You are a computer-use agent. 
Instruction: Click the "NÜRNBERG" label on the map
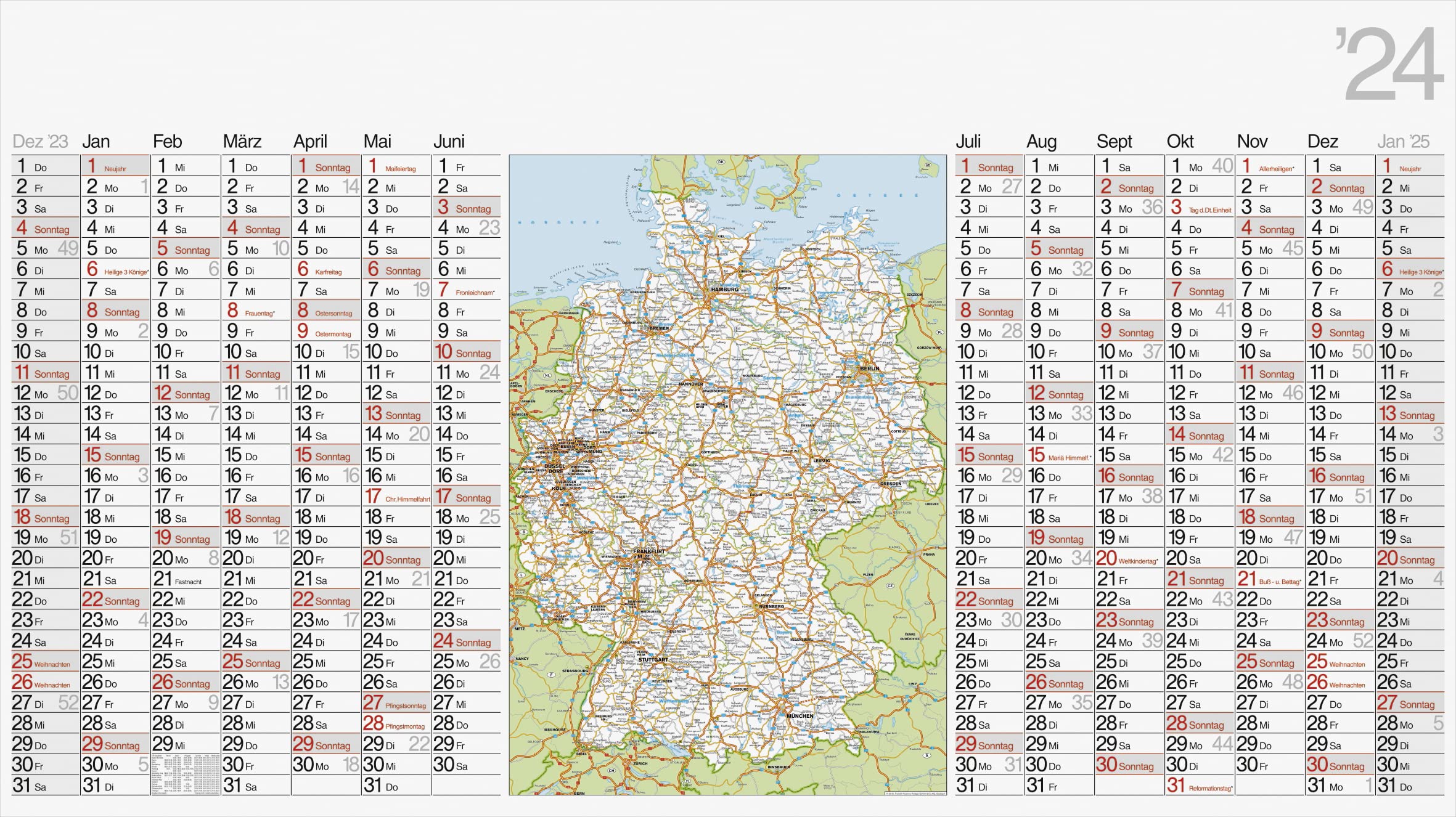pyautogui.click(x=772, y=606)
